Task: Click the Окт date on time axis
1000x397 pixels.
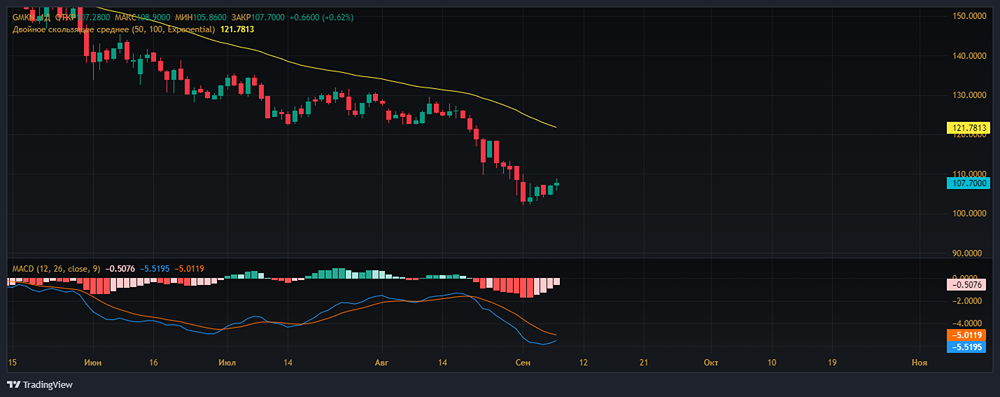Action: point(710,362)
